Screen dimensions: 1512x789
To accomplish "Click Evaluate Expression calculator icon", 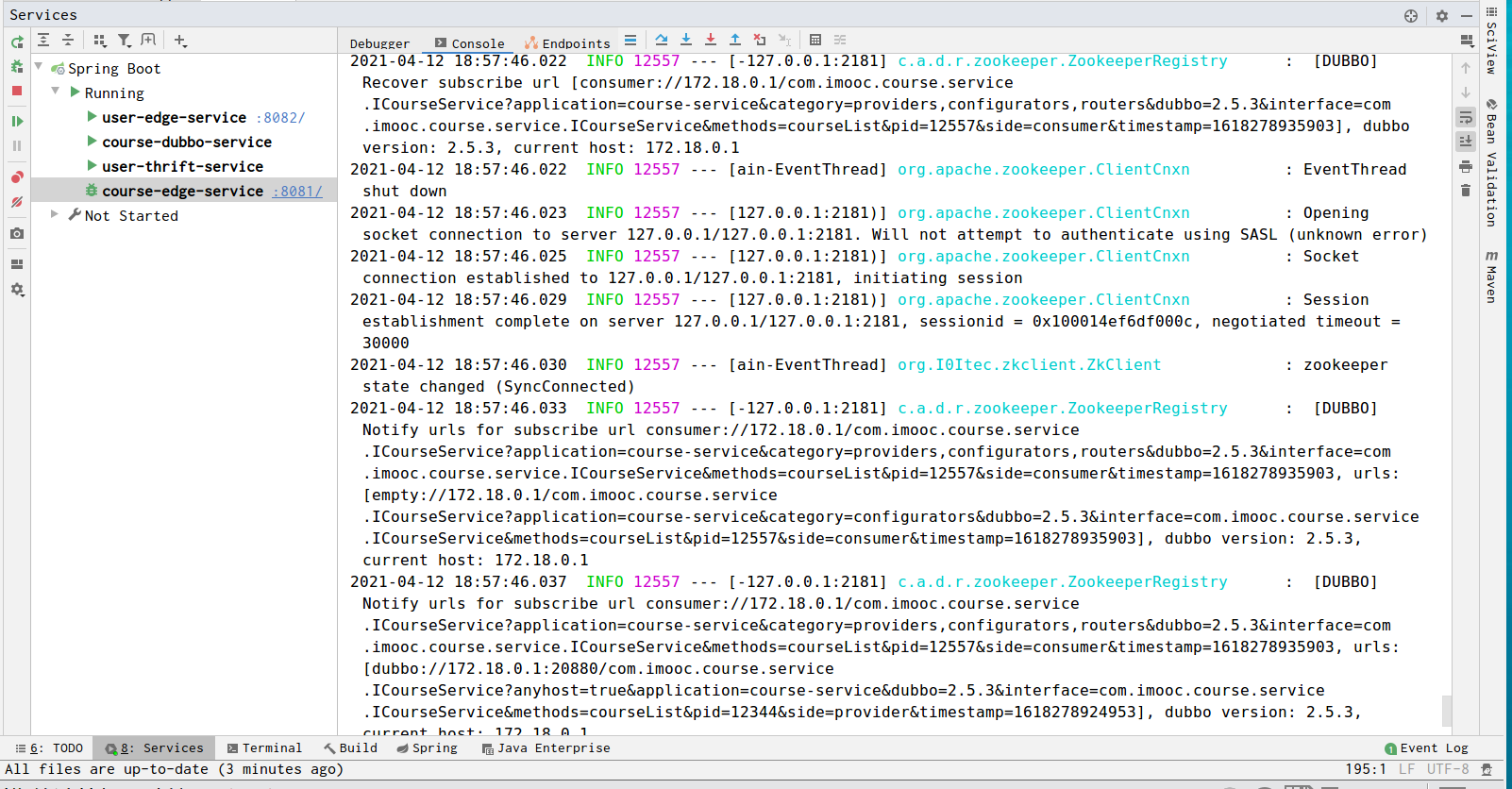I will 815,40.
